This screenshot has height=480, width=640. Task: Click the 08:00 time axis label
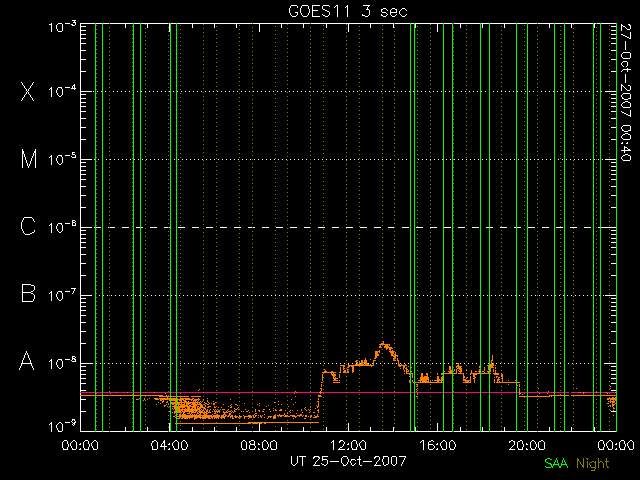259,445
